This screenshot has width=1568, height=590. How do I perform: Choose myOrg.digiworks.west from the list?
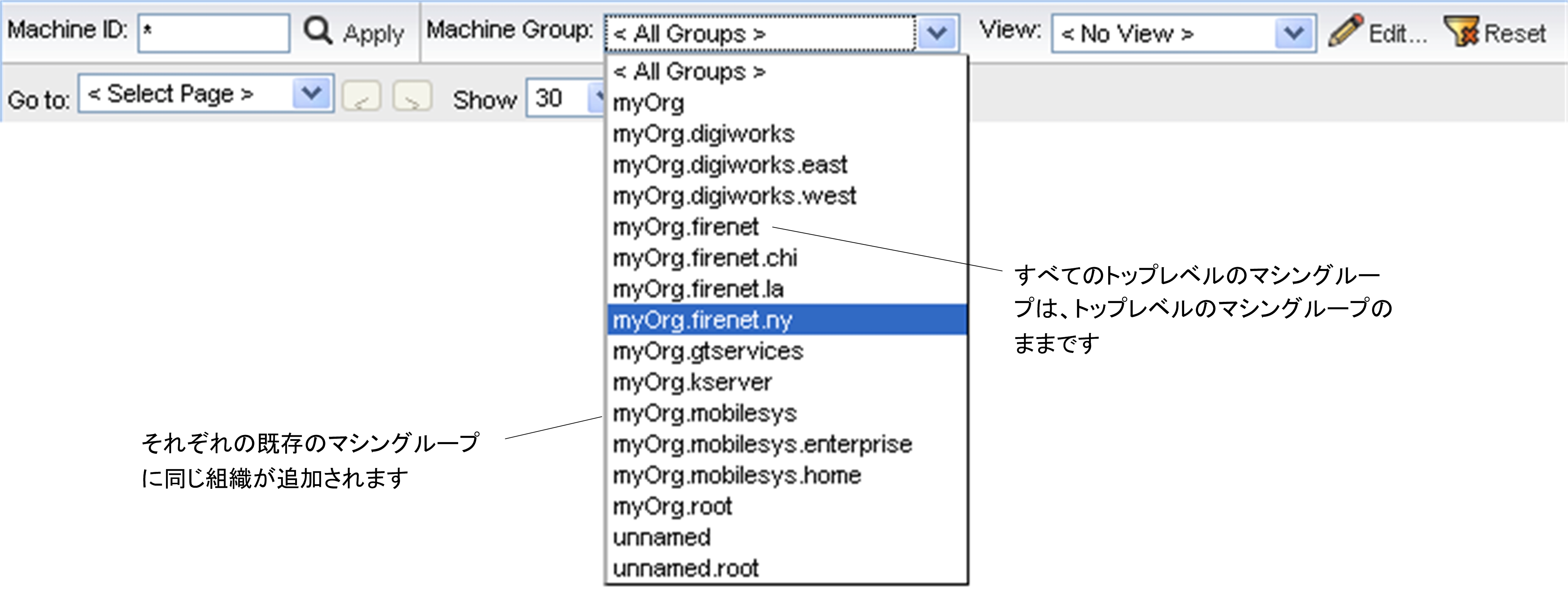pos(786,196)
